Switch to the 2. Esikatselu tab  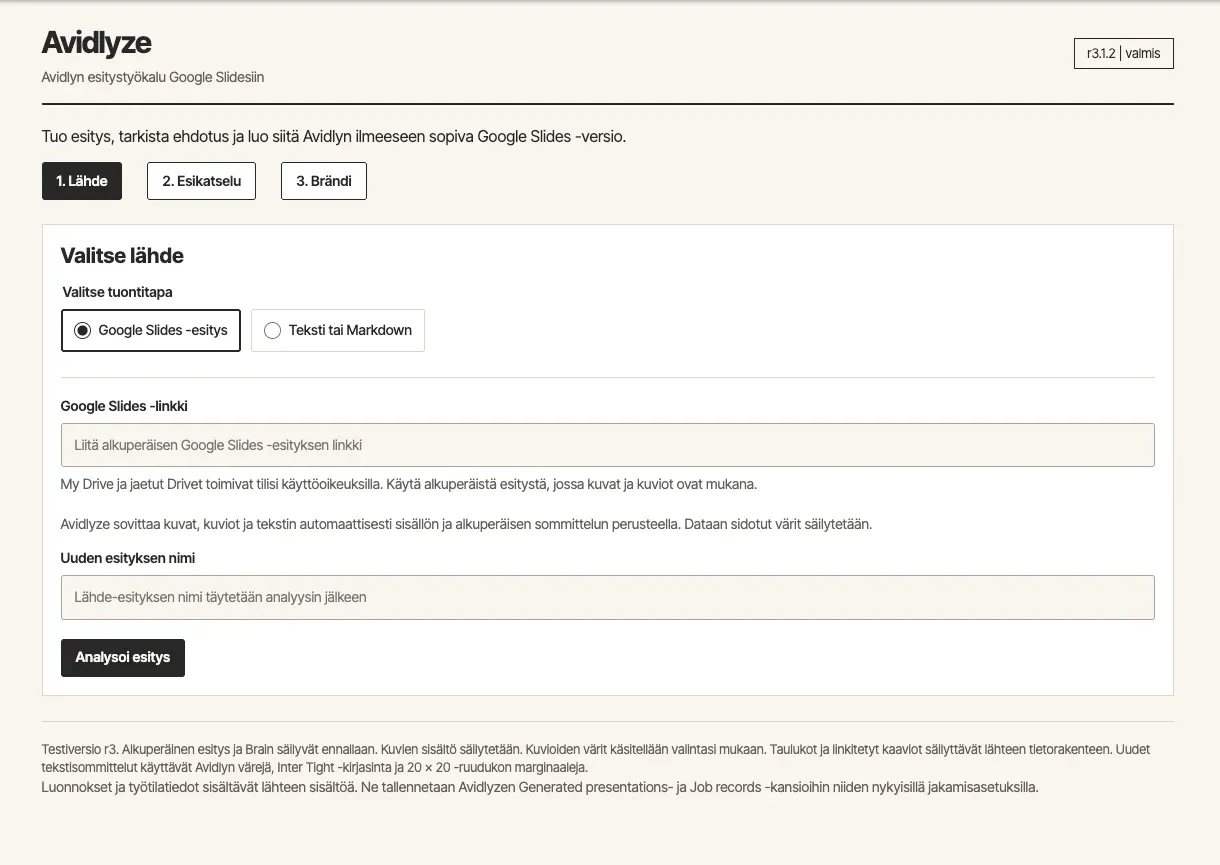click(201, 181)
